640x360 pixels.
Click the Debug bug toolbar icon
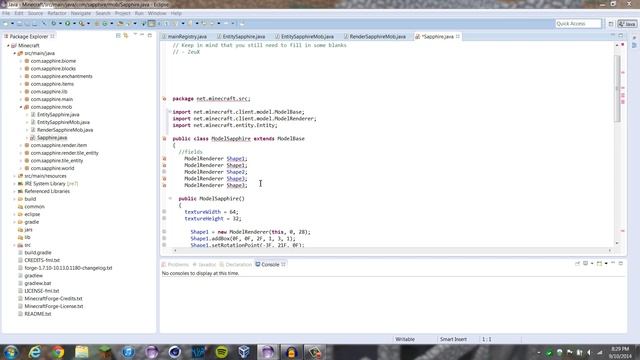coord(53,24)
